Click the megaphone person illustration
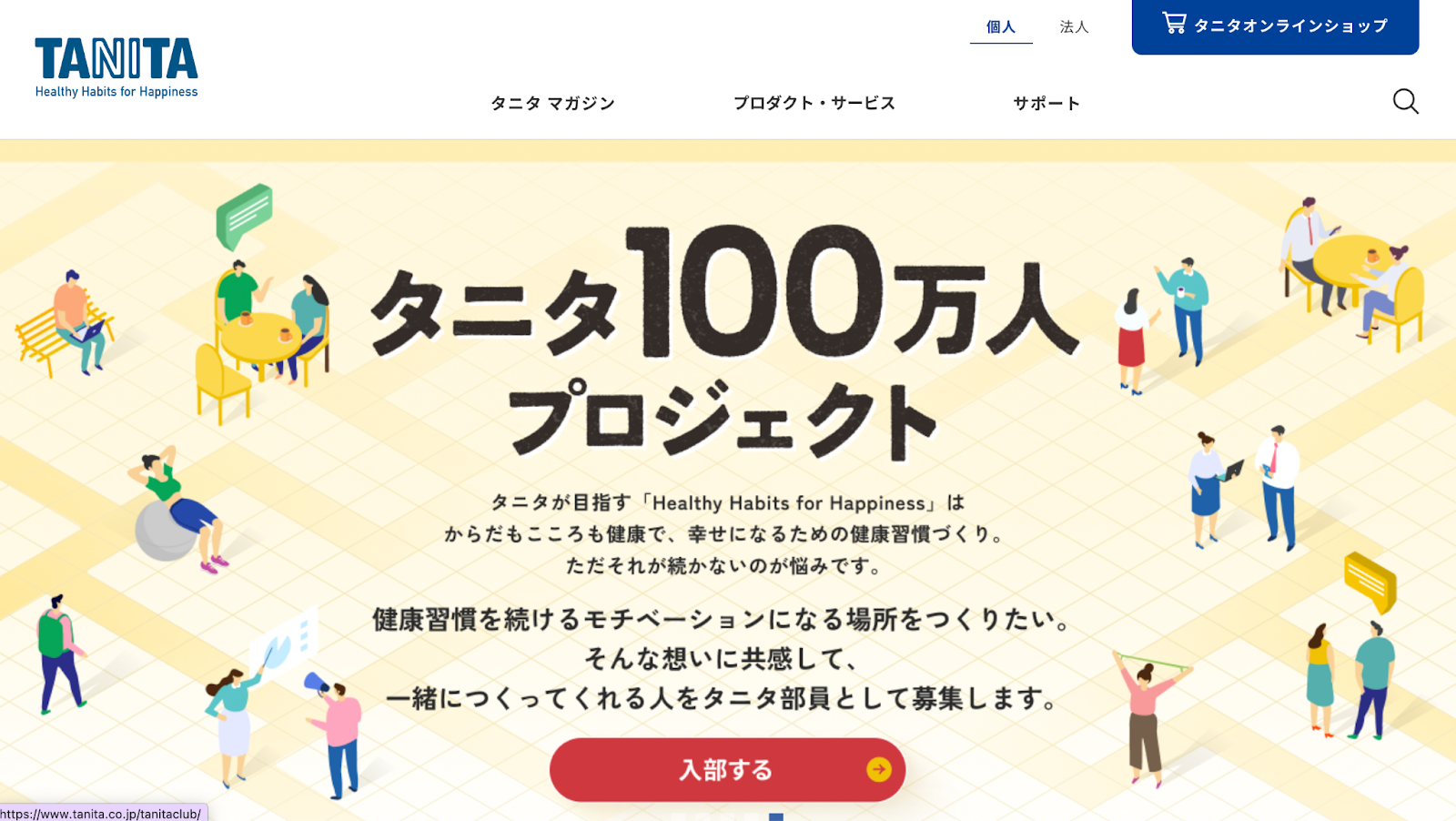Image resolution: width=1456 pixels, height=821 pixels. (334, 733)
